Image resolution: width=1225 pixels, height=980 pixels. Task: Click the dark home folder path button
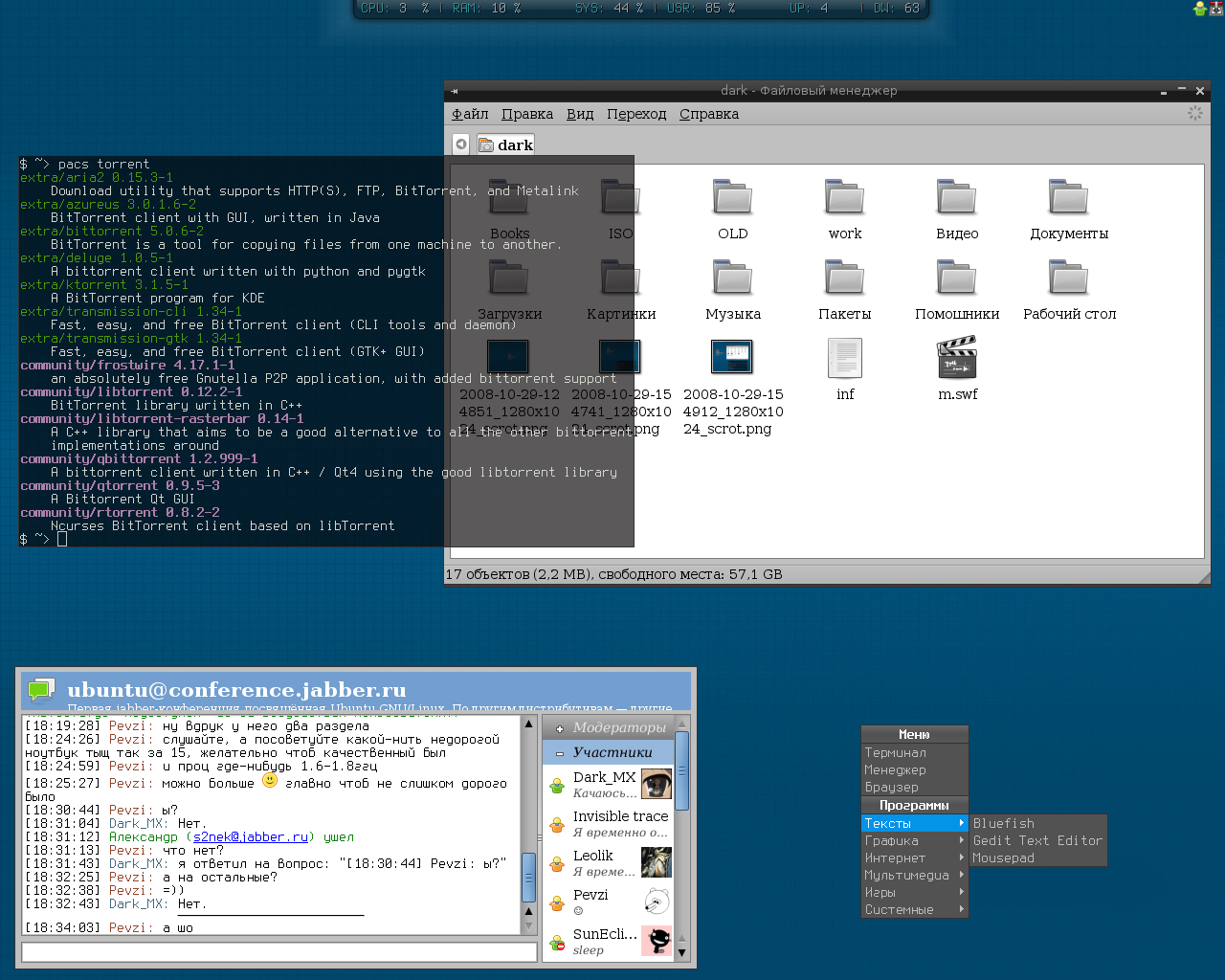[505, 145]
